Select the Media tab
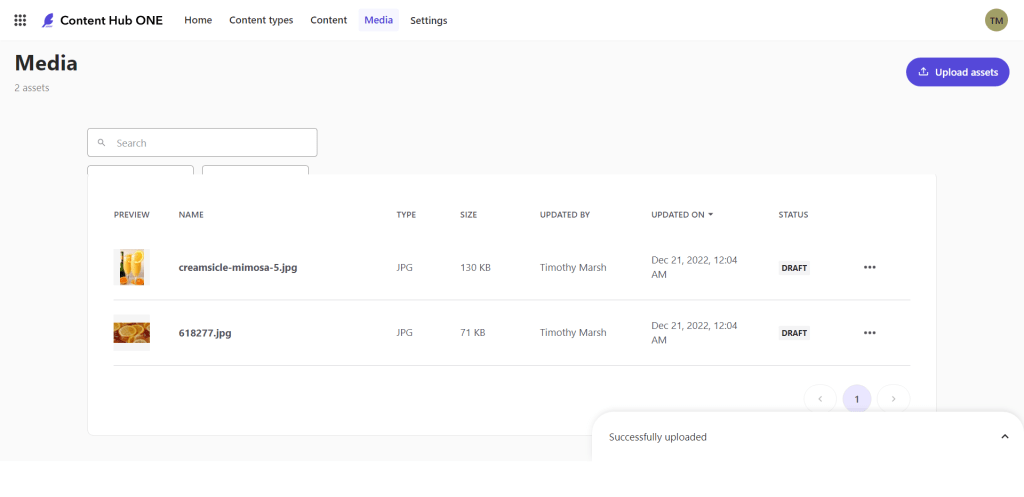The width and height of the screenshot is (1024, 497). pyautogui.click(x=378, y=20)
